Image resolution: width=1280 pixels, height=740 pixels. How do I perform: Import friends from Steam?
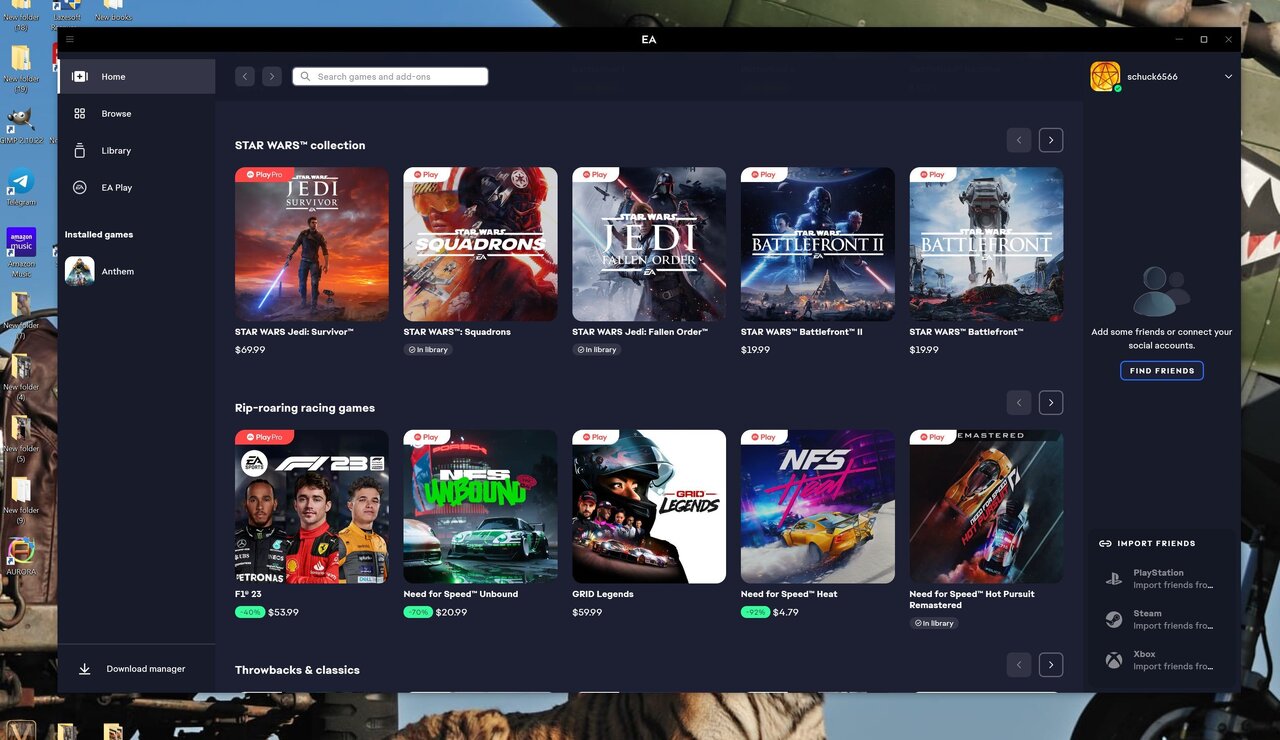1161,620
